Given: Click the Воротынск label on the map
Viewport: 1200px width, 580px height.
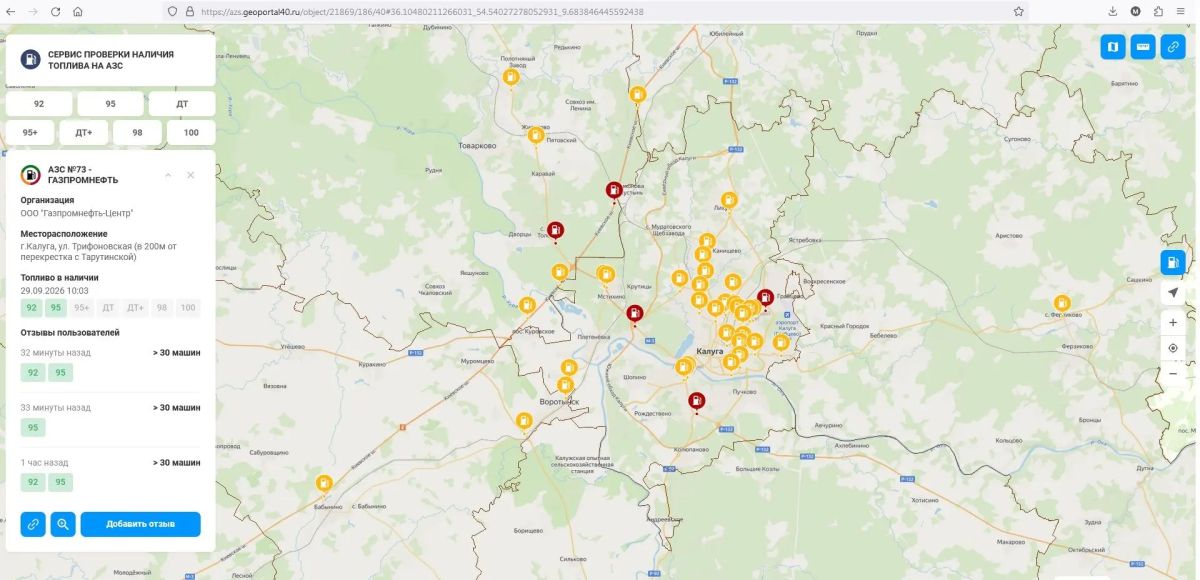Looking at the screenshot, I should click(559, 401).
